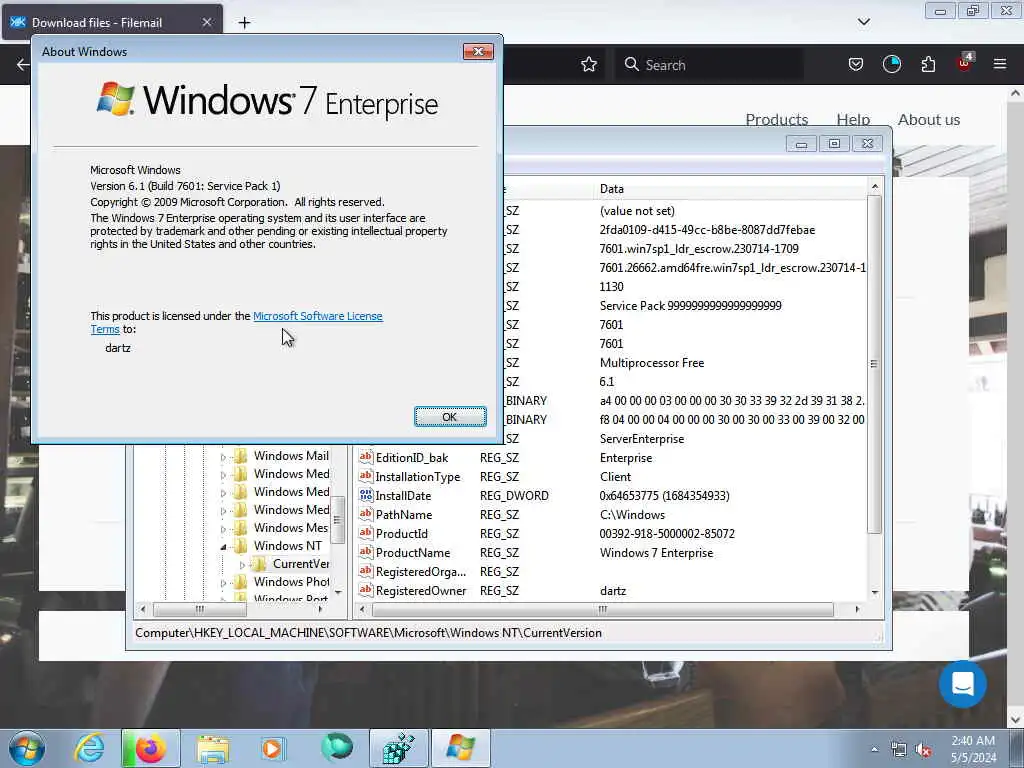Image resolution: width=1024 pixels, height=768 pixels.
Task: Click the uBlock Origin toolbar icon
Action: point(964,63)
